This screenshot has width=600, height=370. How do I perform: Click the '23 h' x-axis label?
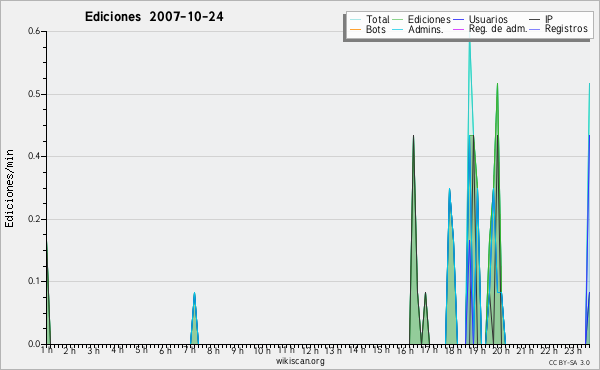[x=573, y=350]
